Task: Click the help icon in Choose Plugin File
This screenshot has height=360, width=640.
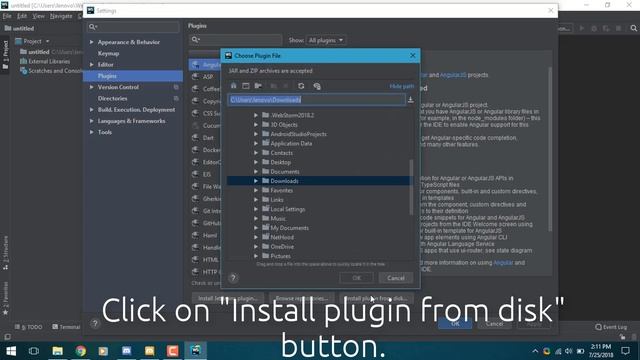Action: [x=233, y=278]
